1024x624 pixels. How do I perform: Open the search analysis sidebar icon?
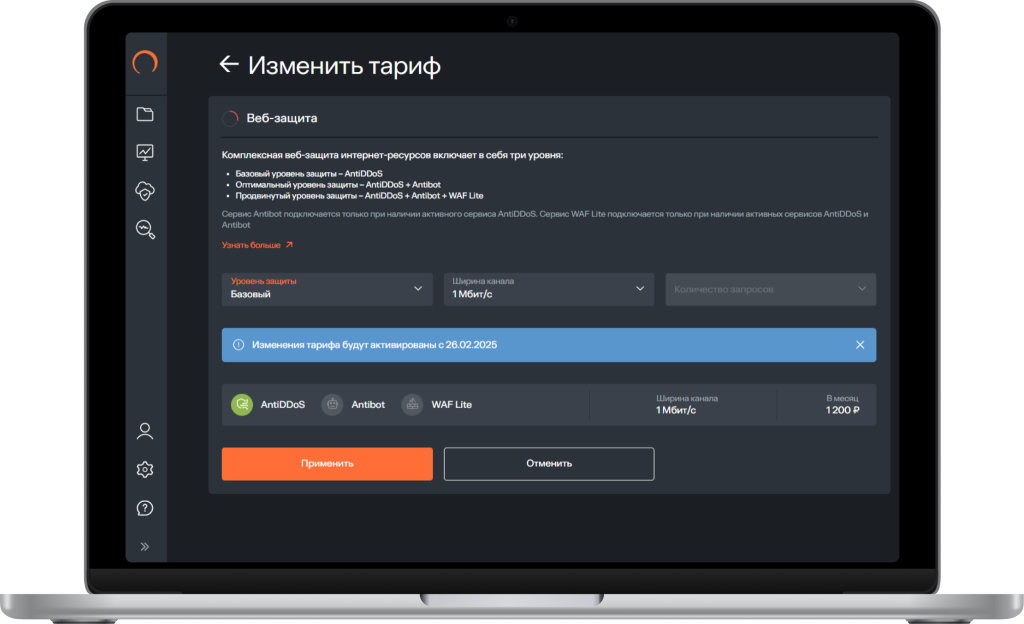[145, 230]
